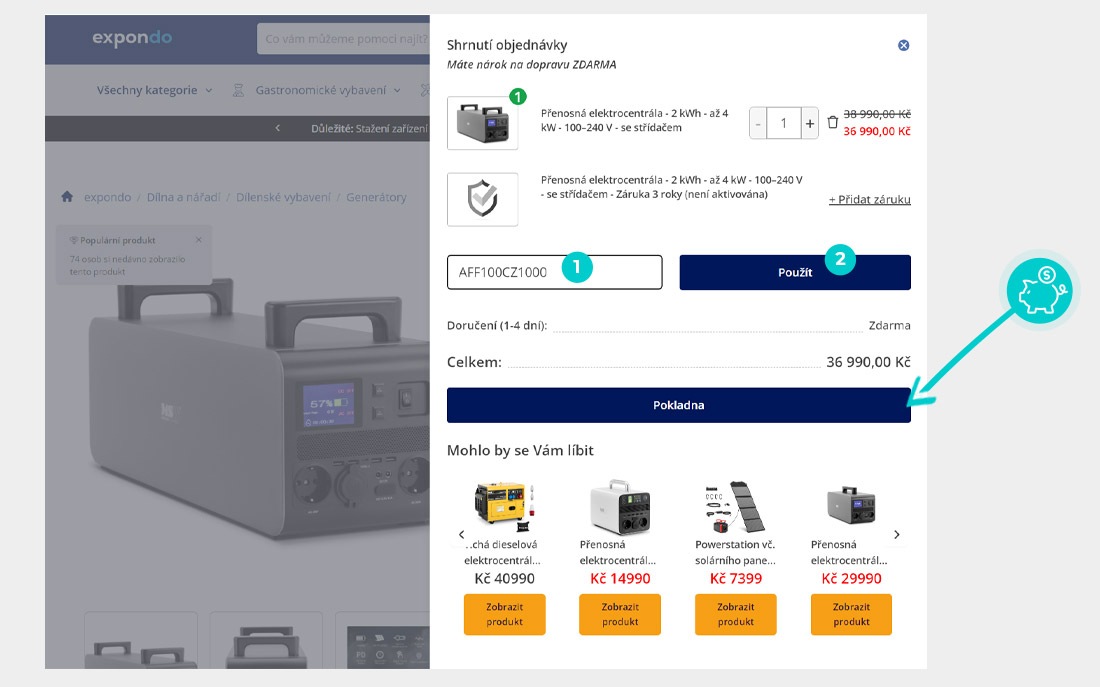Image resolution: width=1100 pixels, height=687 pixels.
Task: Dismiss the Populární produkt notification
Action: 198,240
